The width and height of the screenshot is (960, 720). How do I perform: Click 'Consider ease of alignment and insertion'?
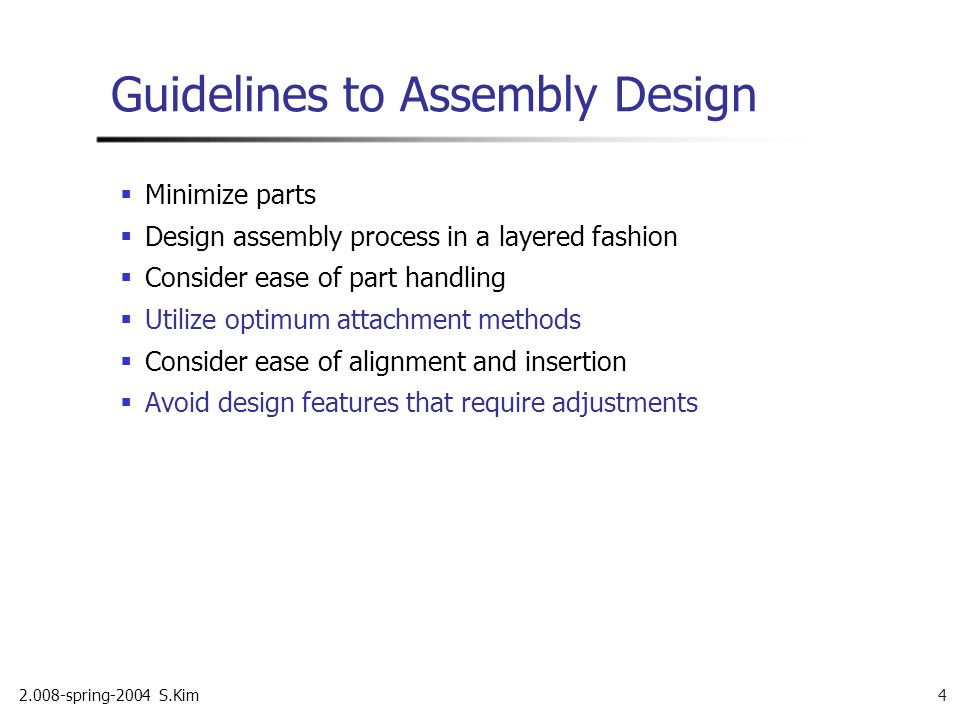pyautogui.click(x=386, y=361)
